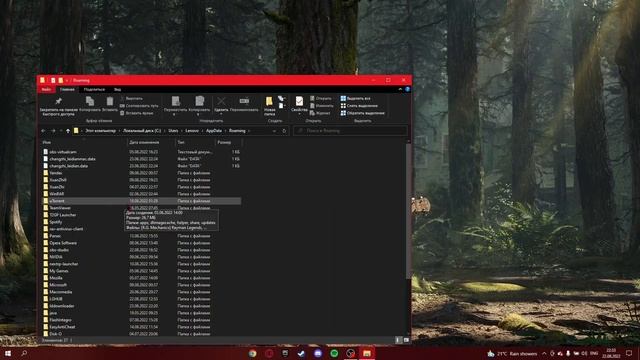The width and height of the screenshot is (640, 360).
Task: Open the Свойства (Properties) dropdown arrow
Action: pyautogui.click(x=299, y=114)
